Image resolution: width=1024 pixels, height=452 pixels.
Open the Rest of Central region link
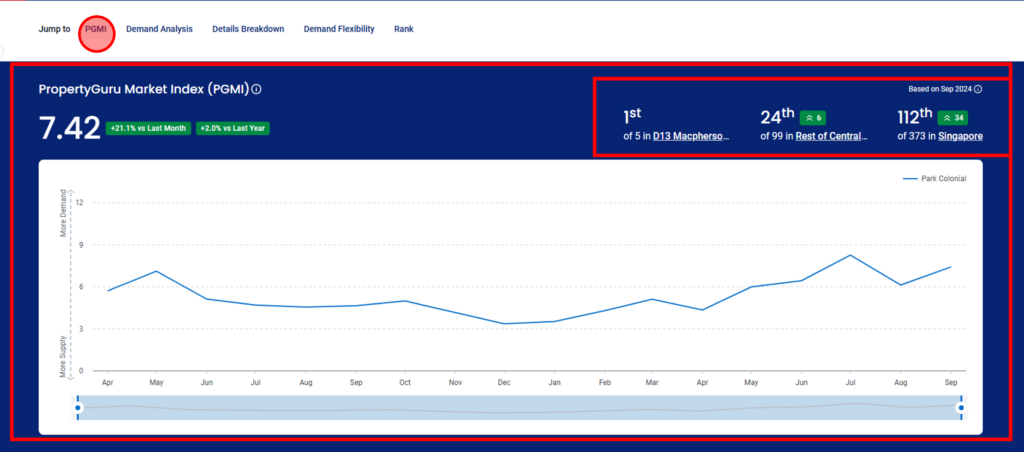coord(832,137)
